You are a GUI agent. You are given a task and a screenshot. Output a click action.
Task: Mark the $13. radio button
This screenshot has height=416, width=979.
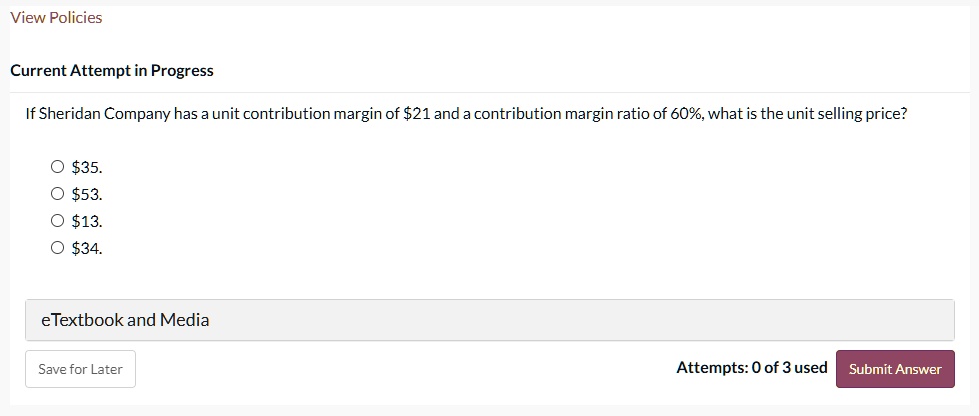coord(57,220)
